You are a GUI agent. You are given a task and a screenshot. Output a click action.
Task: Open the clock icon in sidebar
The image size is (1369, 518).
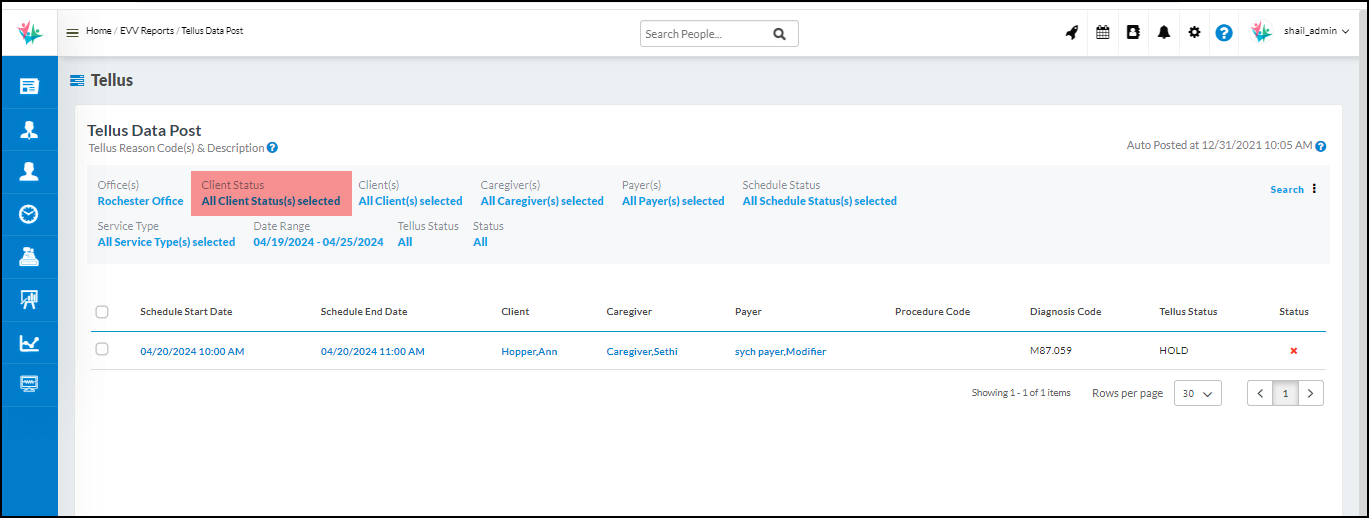(x=29, y=214)
